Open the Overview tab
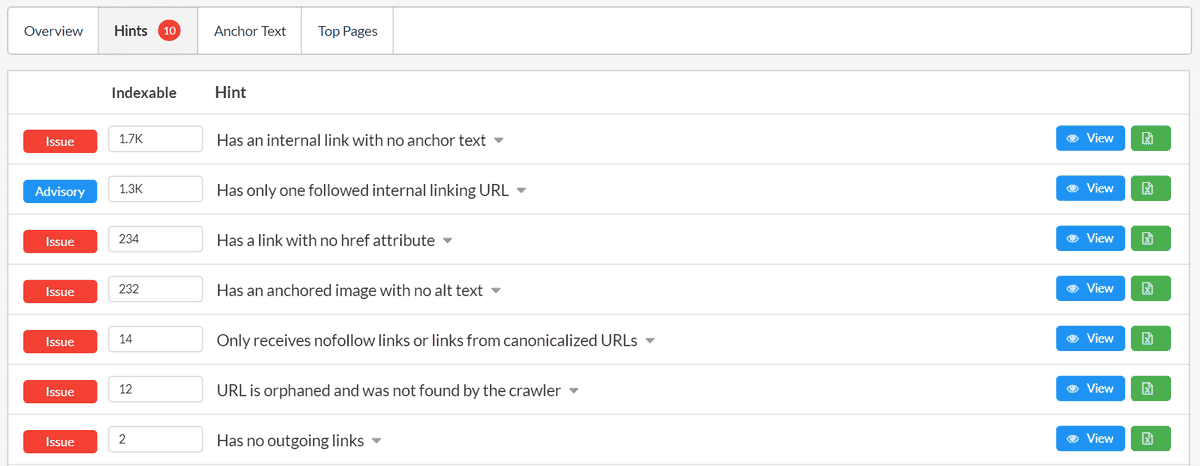This screenshot has height=466, width=1200. pyautogui.click(x=53, y=31)
